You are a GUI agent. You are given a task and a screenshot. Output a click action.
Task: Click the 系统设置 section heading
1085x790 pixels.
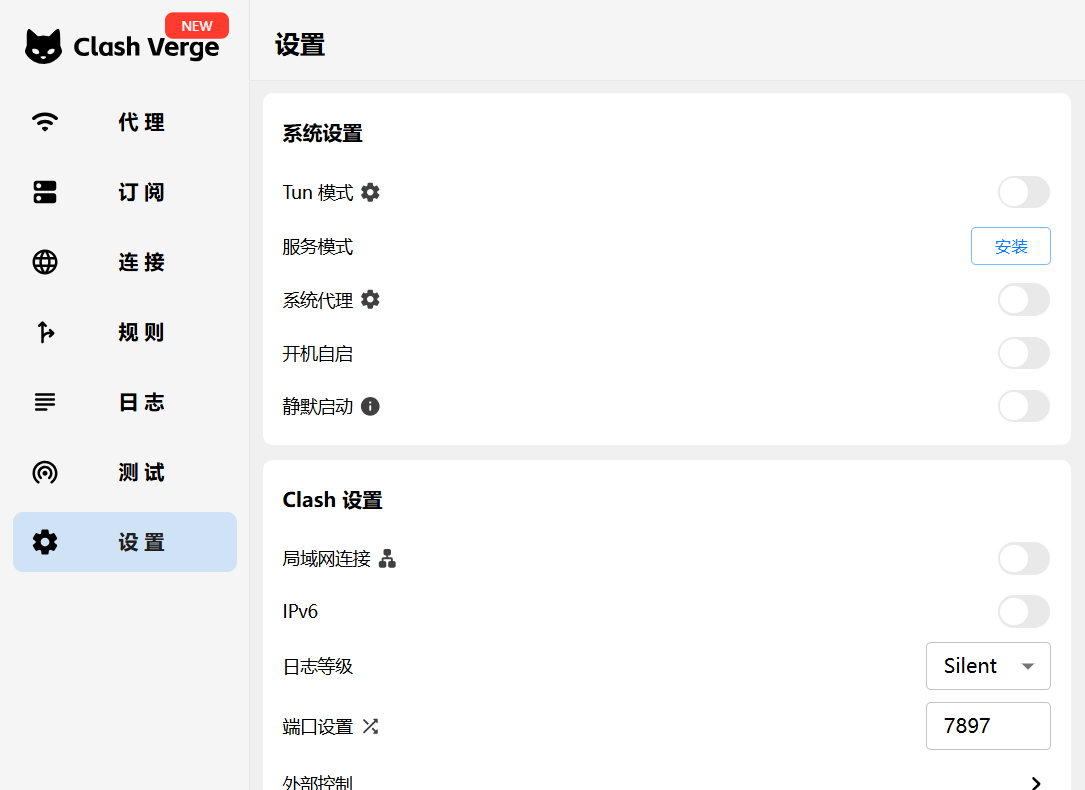coord(322,134)
